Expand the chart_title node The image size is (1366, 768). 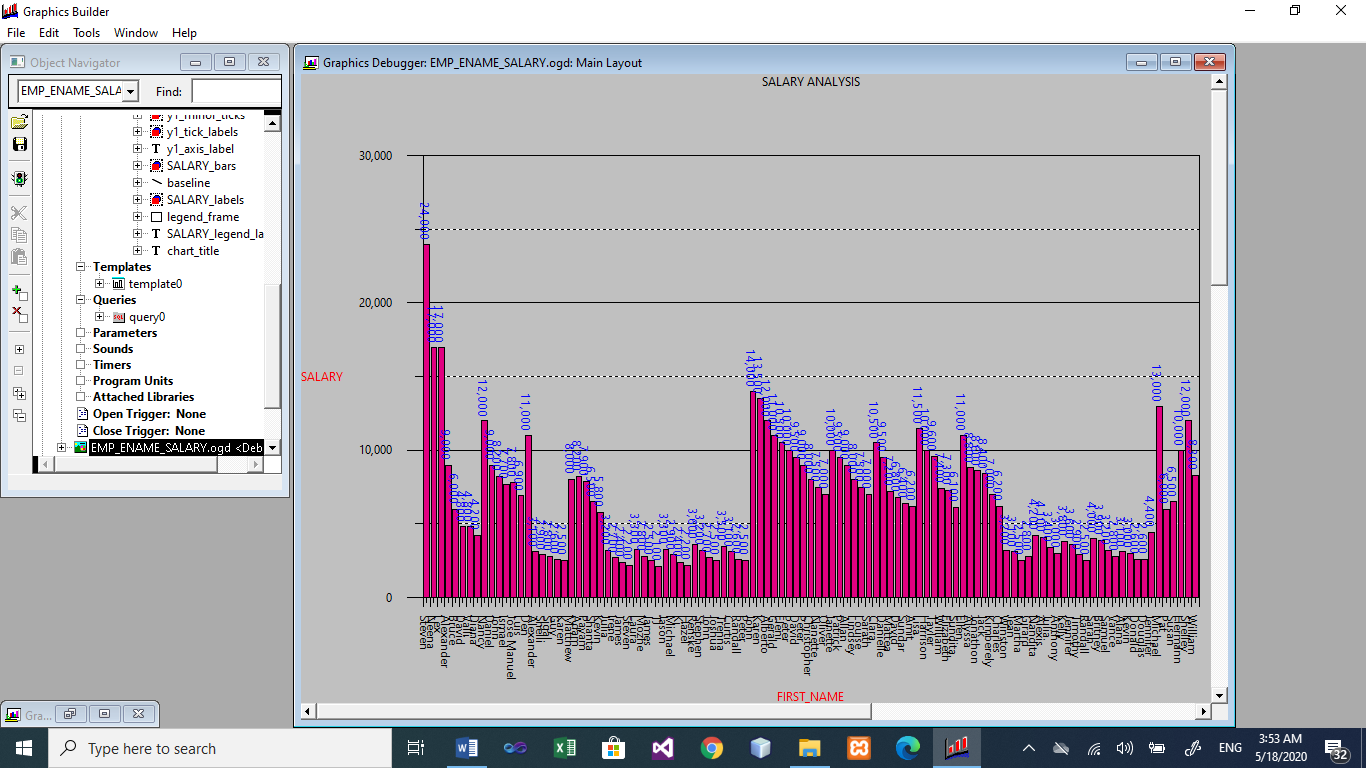[138, 251]
